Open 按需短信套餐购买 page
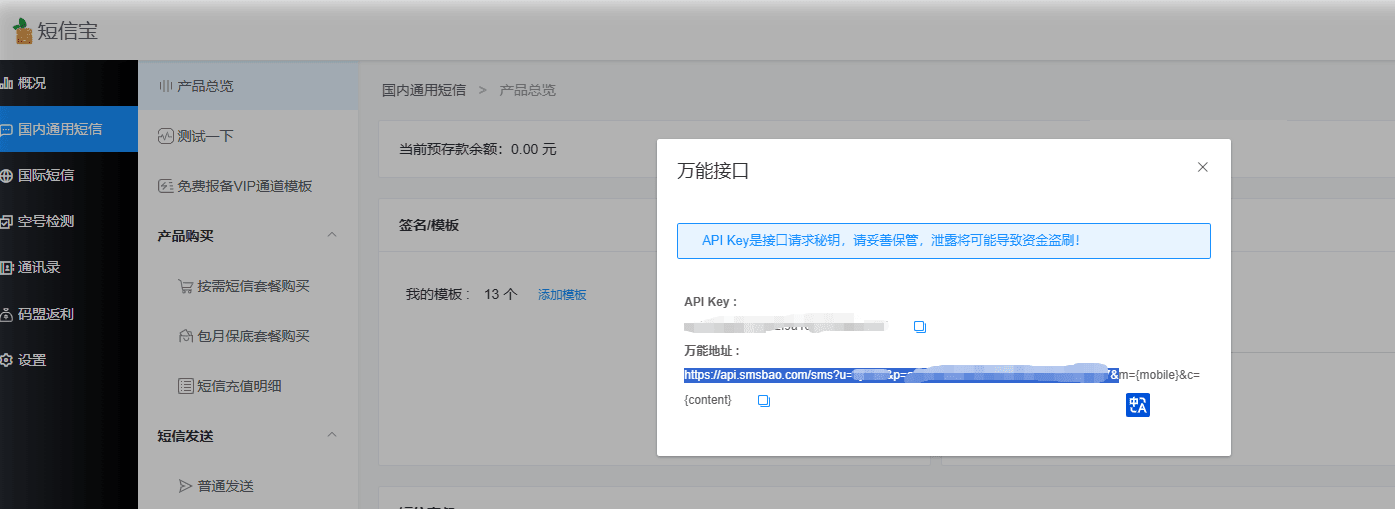The image size is (1395, 509). 253,286
